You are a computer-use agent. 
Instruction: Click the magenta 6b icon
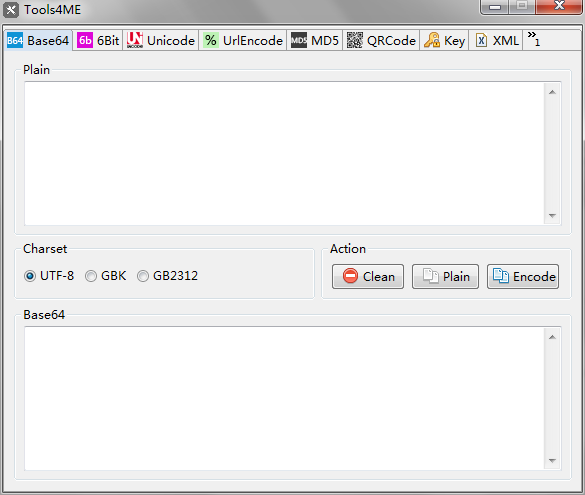85,40
